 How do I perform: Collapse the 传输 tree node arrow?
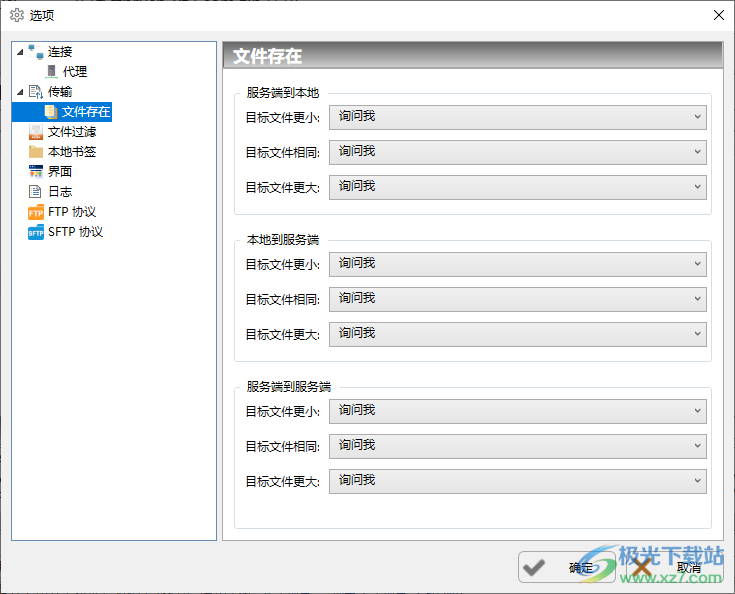(x=20, y=92)
